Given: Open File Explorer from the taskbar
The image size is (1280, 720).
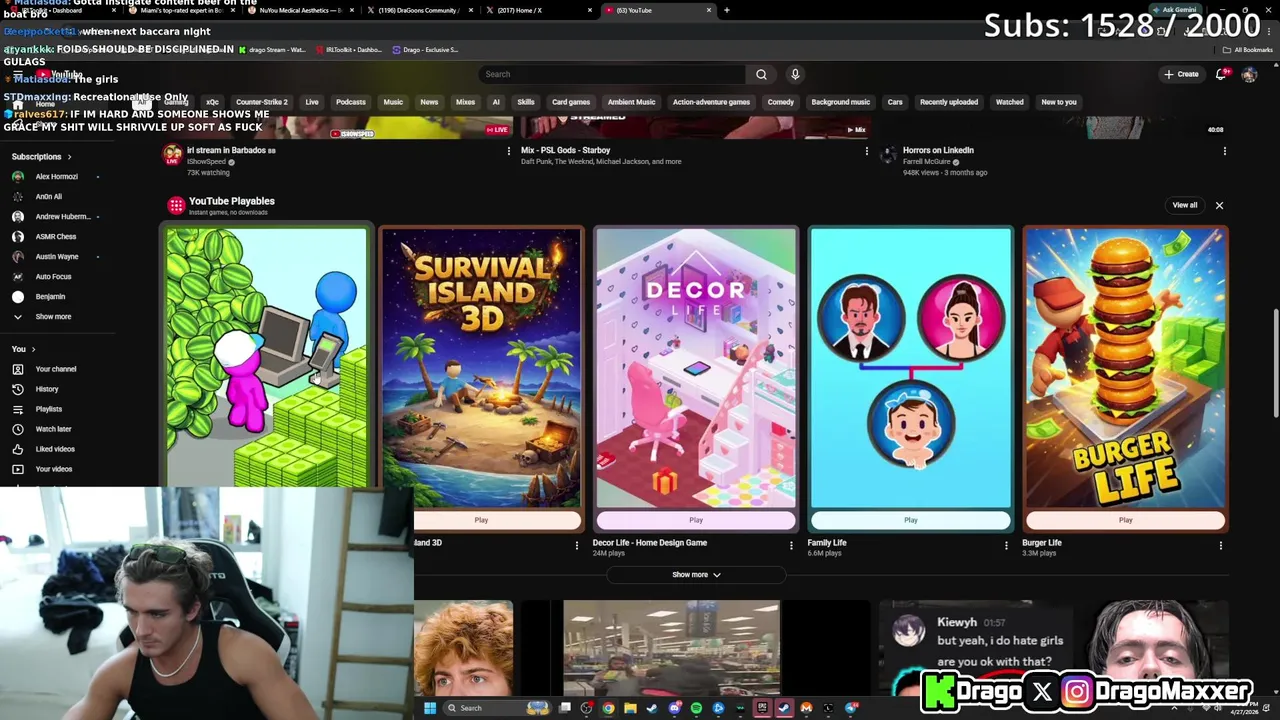Looking at the screenshot, I should pyautogui.click(x=630, y=708).
